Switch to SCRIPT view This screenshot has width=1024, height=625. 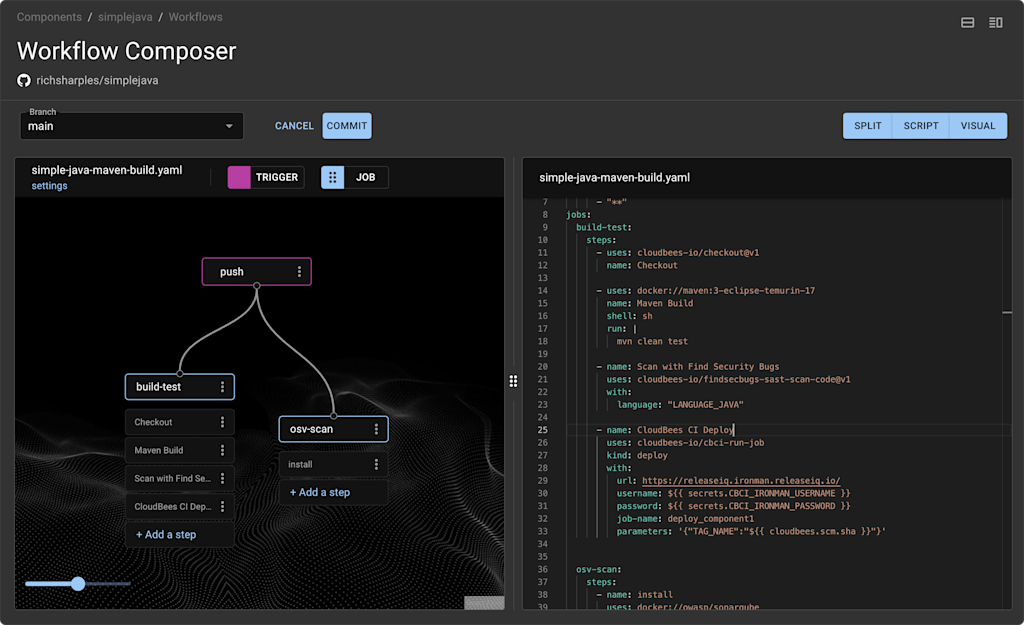click(921, 126)
